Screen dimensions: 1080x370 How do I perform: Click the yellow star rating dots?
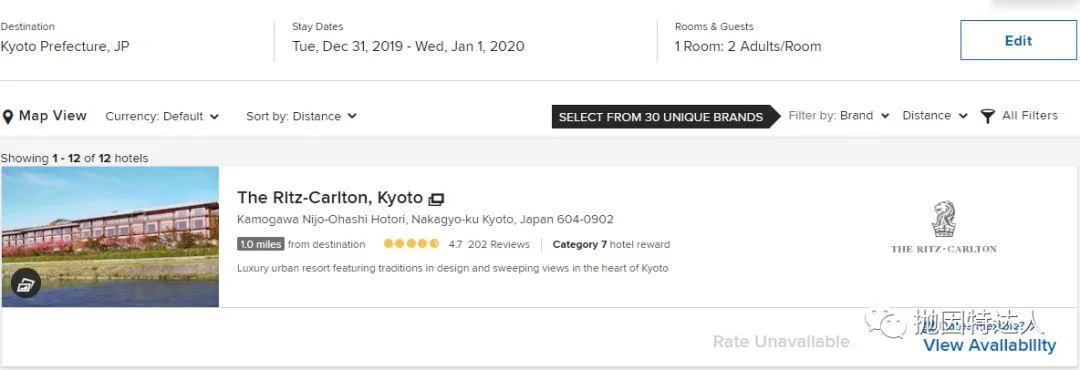[x=411, y=244]
